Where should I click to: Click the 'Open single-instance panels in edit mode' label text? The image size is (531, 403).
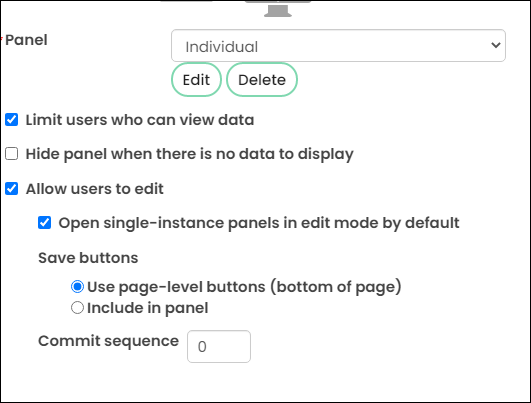tap(259, 223)
